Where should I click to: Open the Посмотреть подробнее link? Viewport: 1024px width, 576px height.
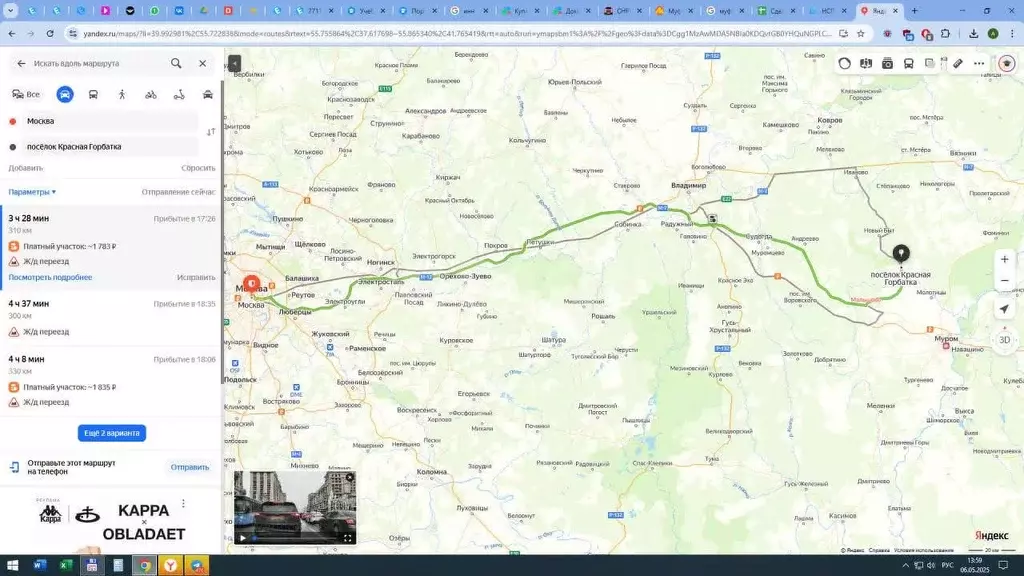click(x=50, y=278)
